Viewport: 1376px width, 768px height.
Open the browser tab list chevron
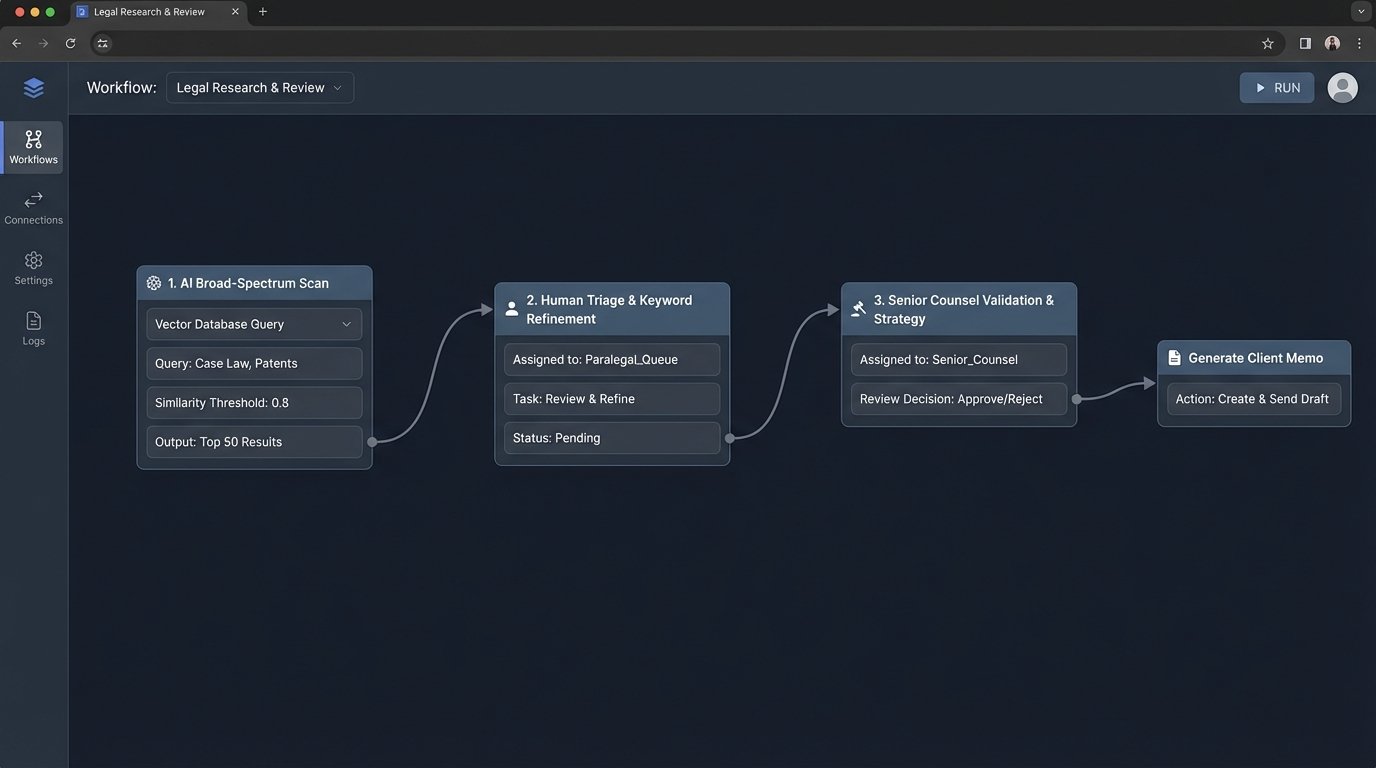click(x=1360, y=12)
